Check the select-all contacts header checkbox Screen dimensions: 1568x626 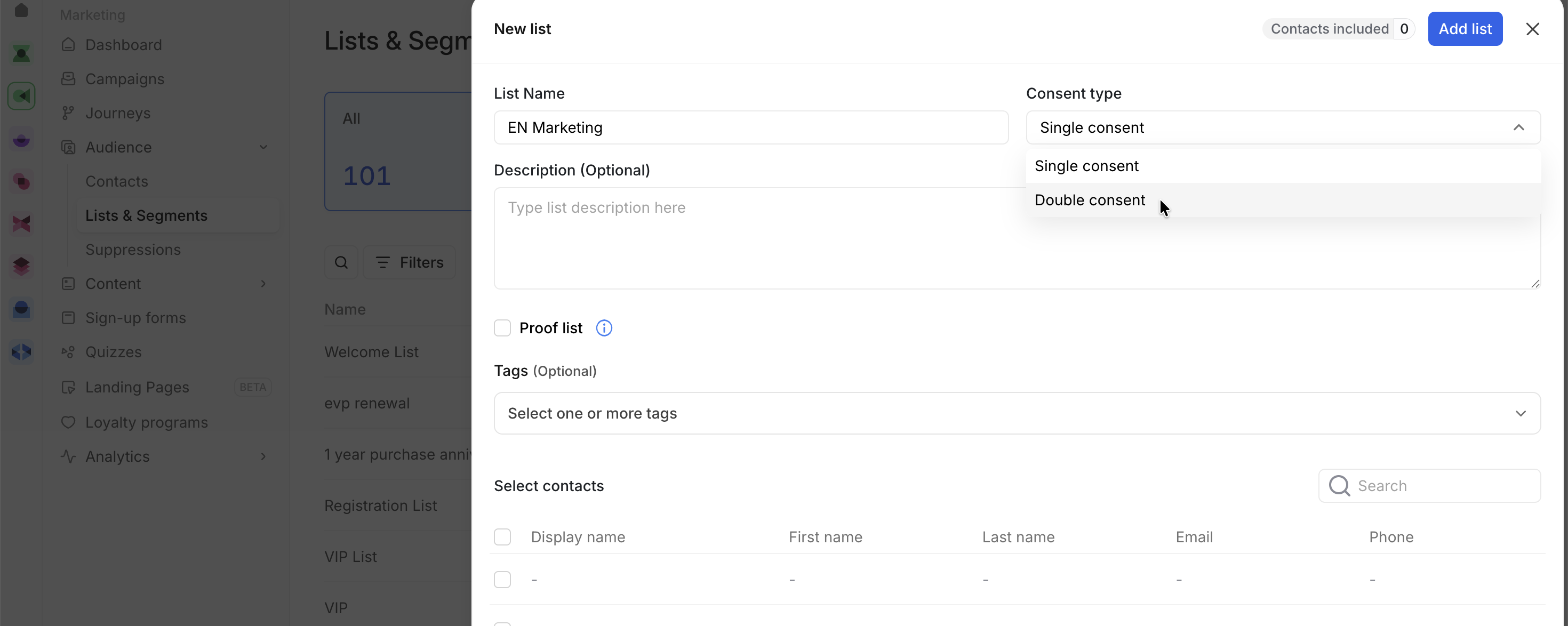pyautogui.click(x=502, y=537)
